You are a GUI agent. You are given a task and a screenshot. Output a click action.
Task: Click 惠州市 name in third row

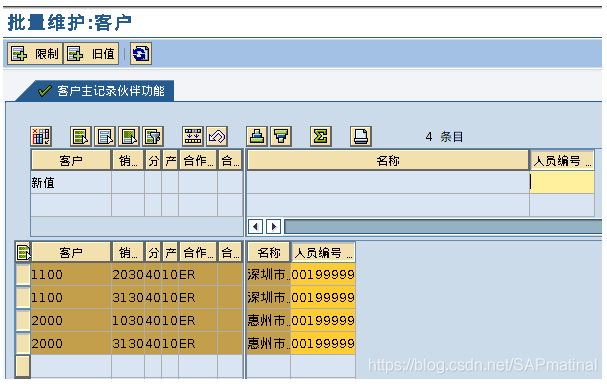click(268, 321)
